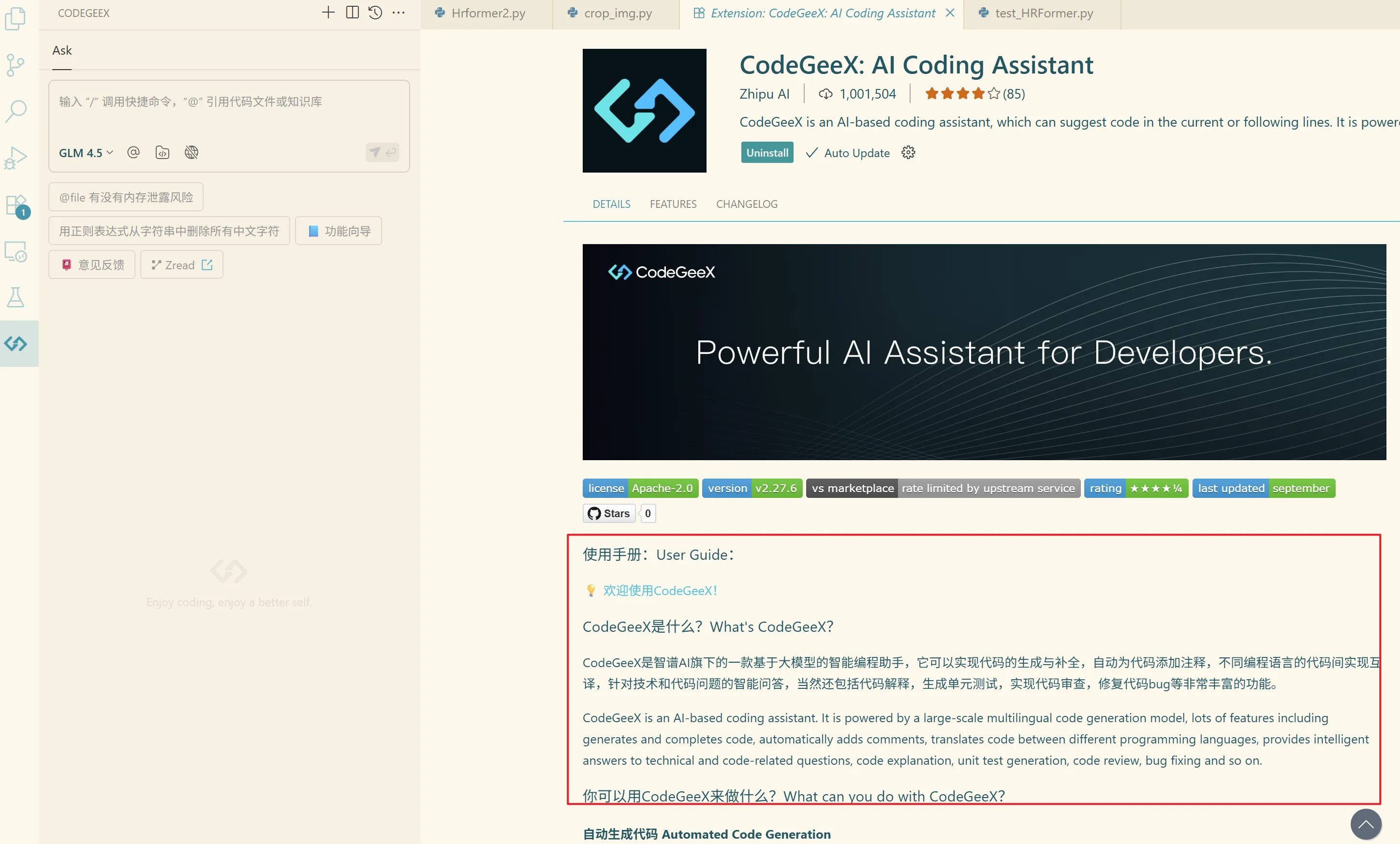The height and width of the screenshot is (844, 1400).
Task: Click the scroll-to-top arrow button
Action: pyautogui.click(x=1366, y=824)
